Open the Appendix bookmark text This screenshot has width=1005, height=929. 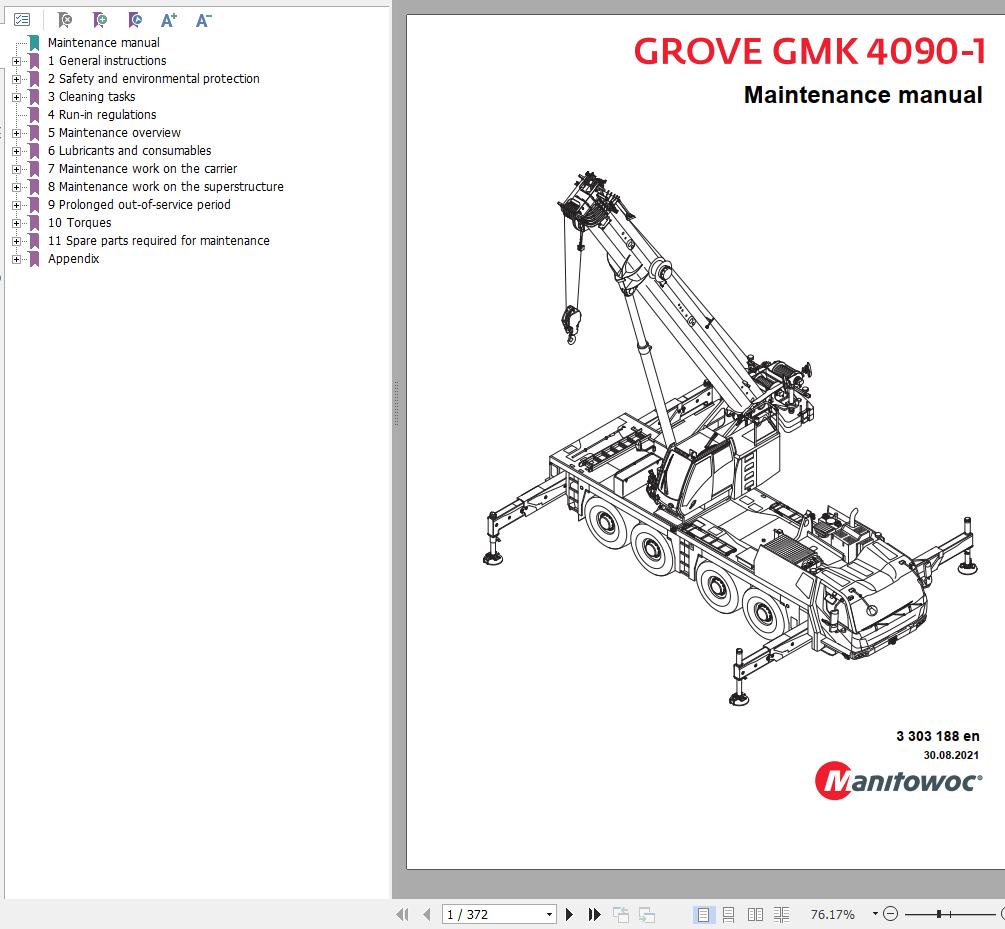[73, 258]
